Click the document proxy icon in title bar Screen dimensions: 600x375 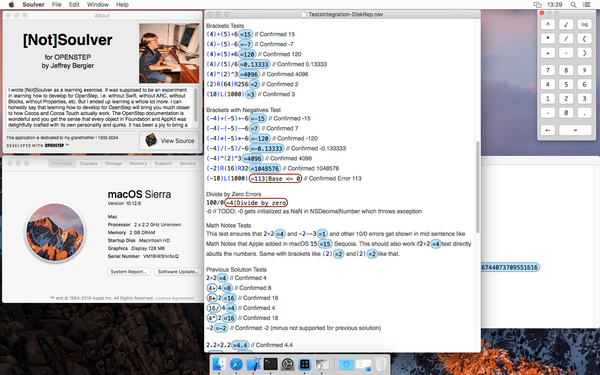(x=304, y=14)
